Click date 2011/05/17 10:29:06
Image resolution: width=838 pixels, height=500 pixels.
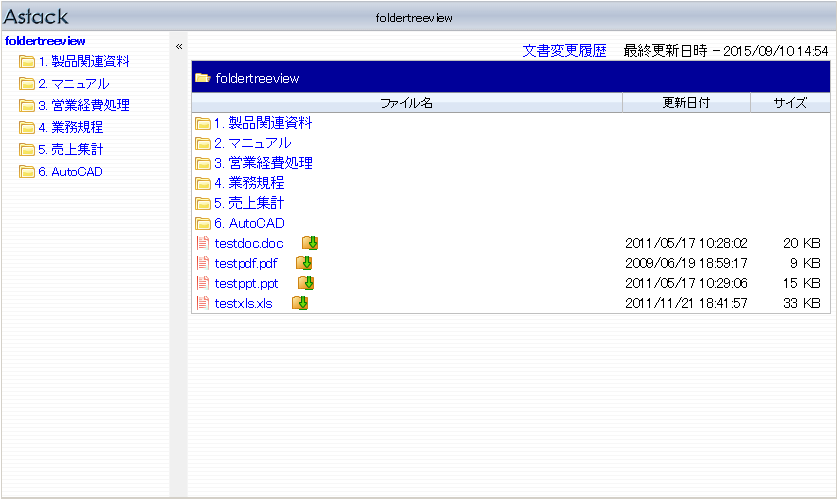point(686,284)
